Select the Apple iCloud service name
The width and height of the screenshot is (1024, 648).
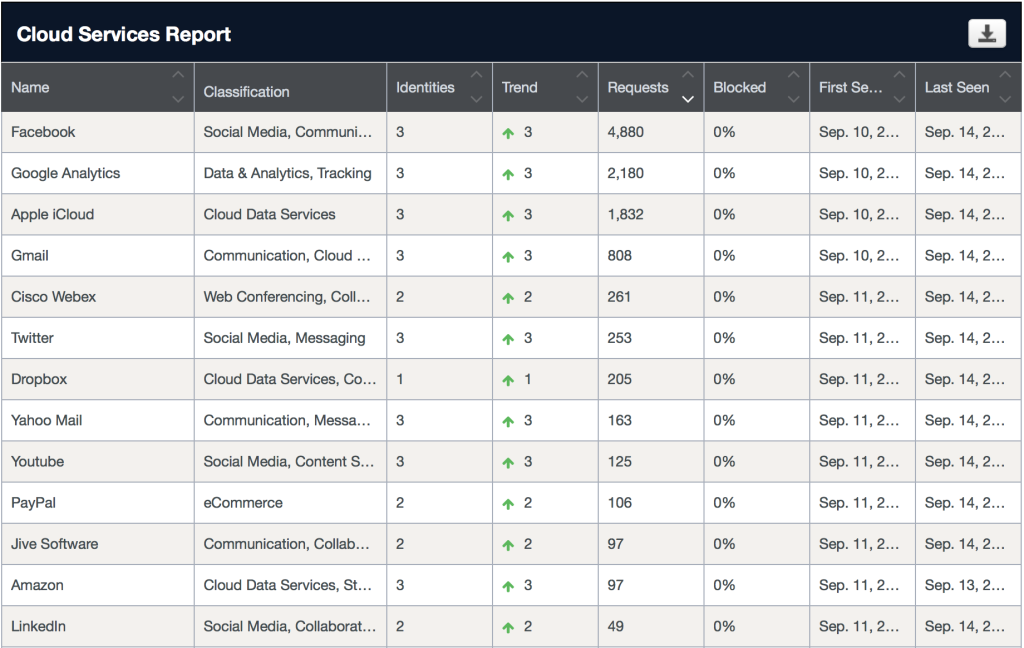(x=52, y=214)
